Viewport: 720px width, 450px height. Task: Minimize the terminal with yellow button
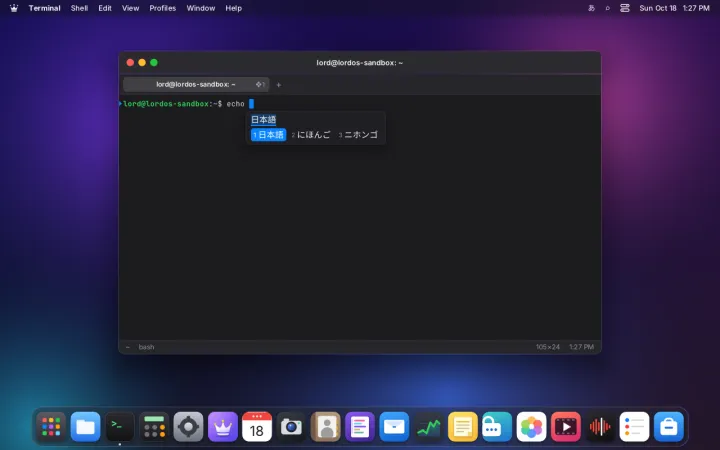point(142,62)
